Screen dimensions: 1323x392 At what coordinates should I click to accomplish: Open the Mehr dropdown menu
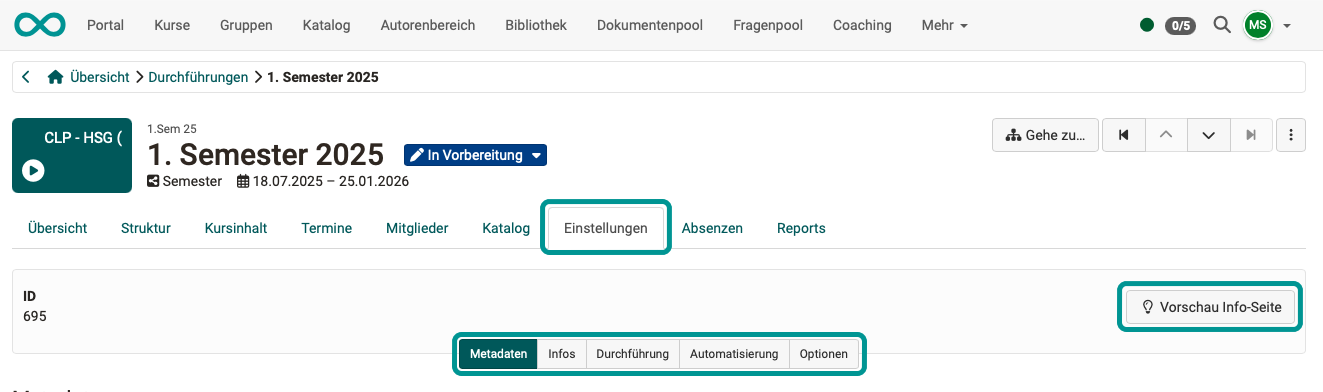coord(944,25)
